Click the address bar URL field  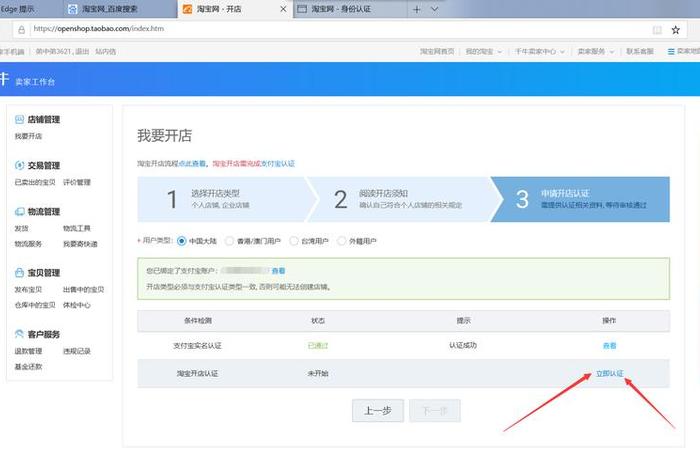tap(300, 30)
